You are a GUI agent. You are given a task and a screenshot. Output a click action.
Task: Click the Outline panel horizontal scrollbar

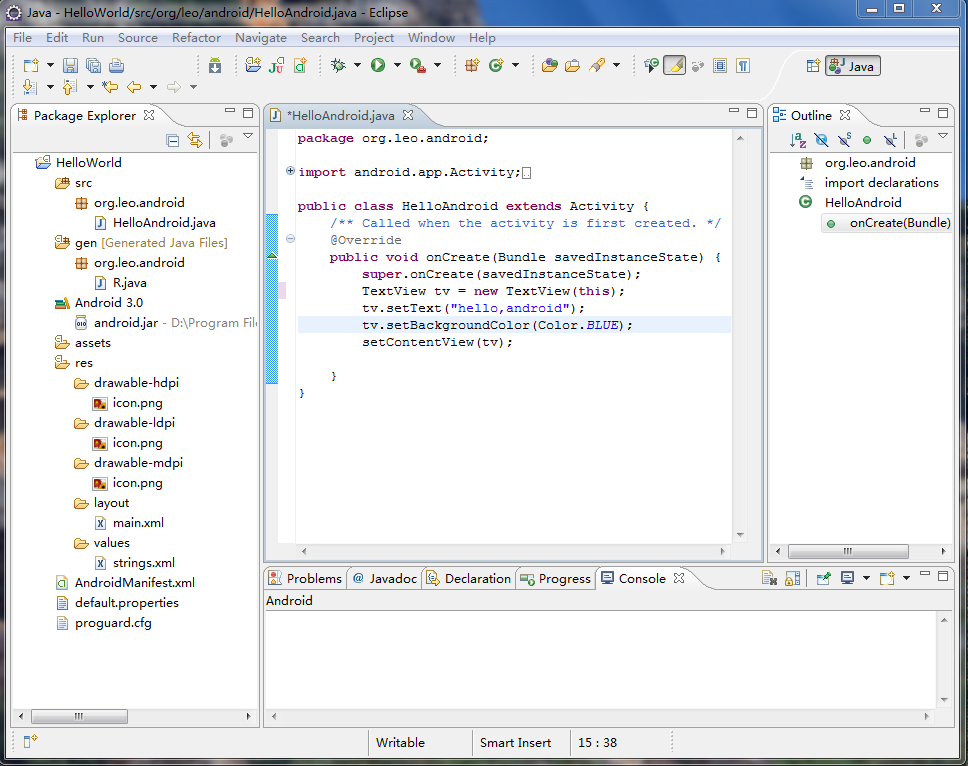click(x=848, y=552)
